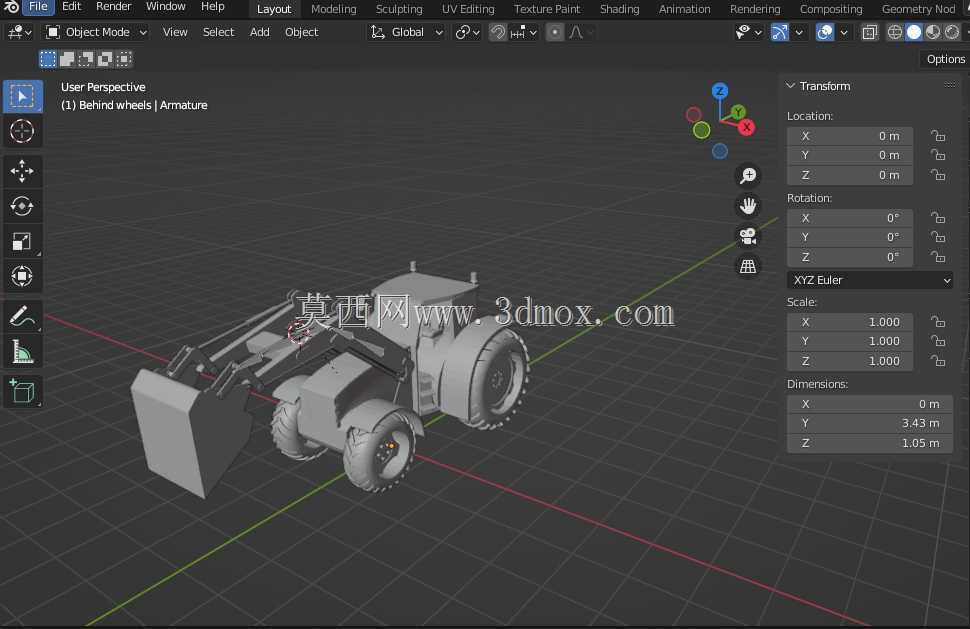Screen dimensions: 970x629
Task: Open the pivot point dropdown
Action: pos(468,32)
